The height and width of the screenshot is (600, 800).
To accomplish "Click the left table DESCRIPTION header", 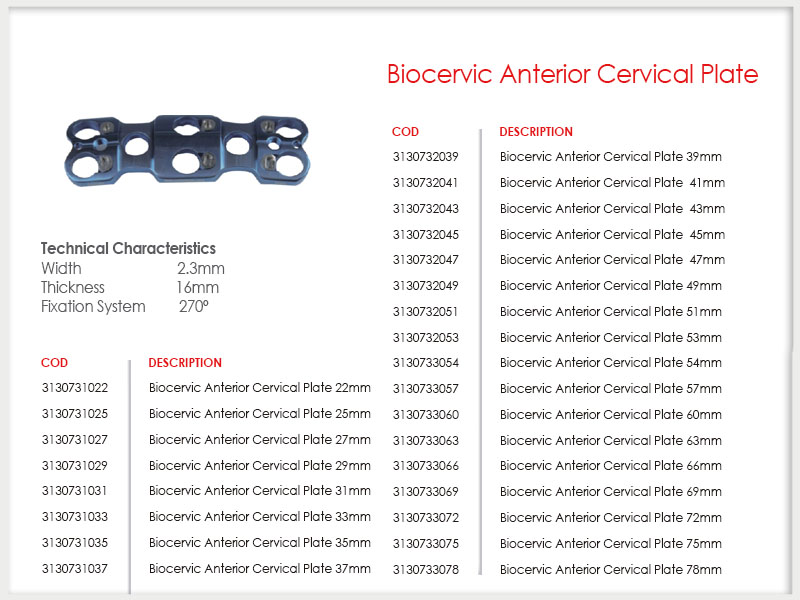I will [x=185, y=363].
